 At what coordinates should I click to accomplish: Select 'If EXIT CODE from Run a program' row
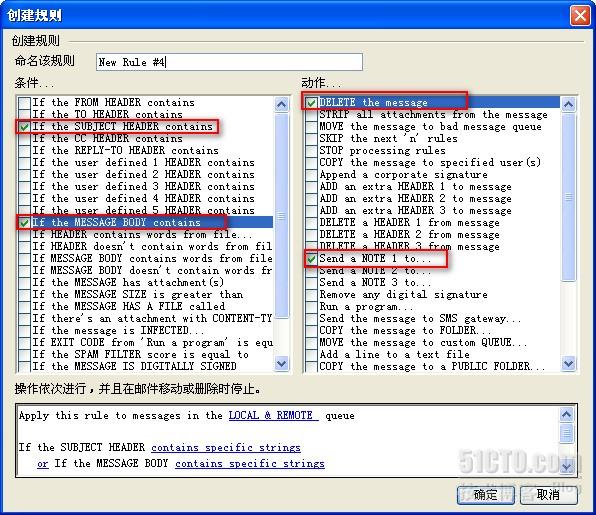click(x=152, y=342)
